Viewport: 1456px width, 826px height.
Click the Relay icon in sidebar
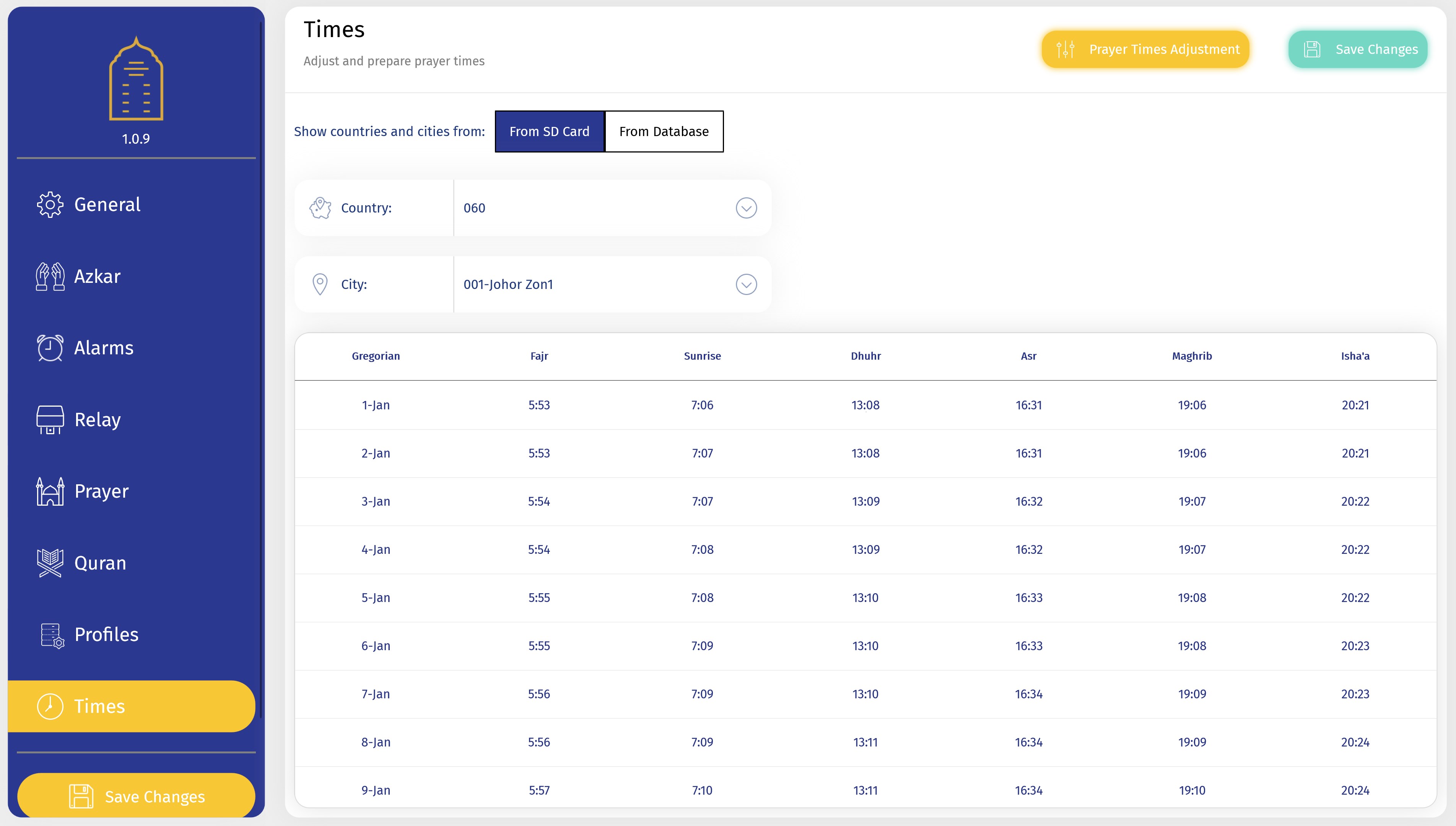click(x=50, y=420)
